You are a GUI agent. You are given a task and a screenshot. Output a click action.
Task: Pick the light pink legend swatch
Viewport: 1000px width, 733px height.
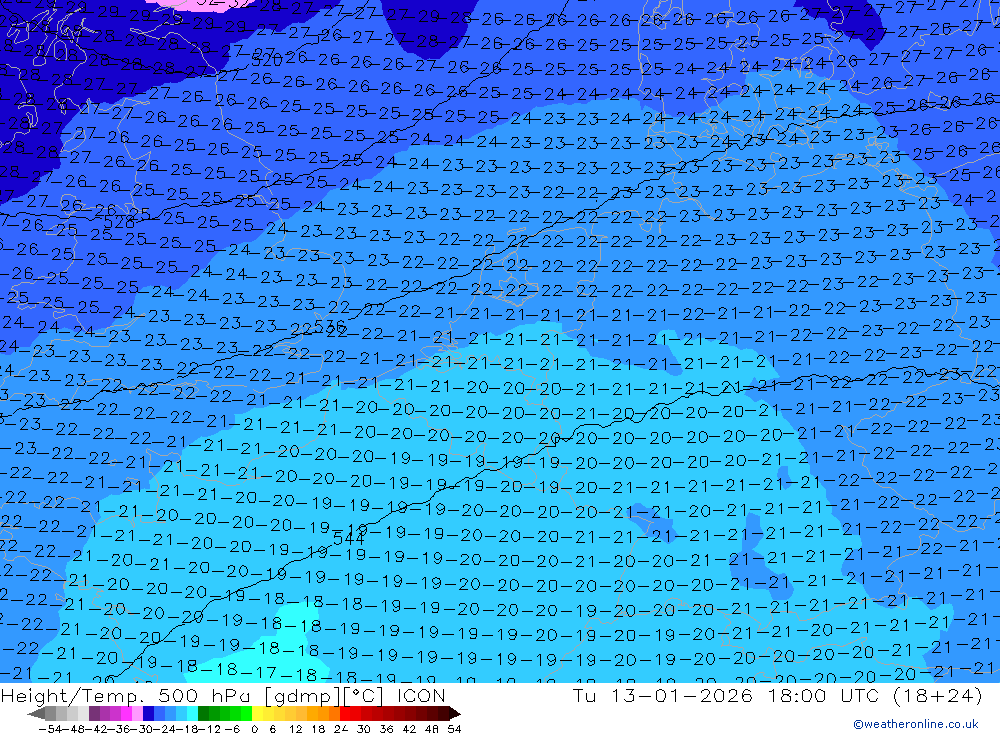tap(137, 713)
